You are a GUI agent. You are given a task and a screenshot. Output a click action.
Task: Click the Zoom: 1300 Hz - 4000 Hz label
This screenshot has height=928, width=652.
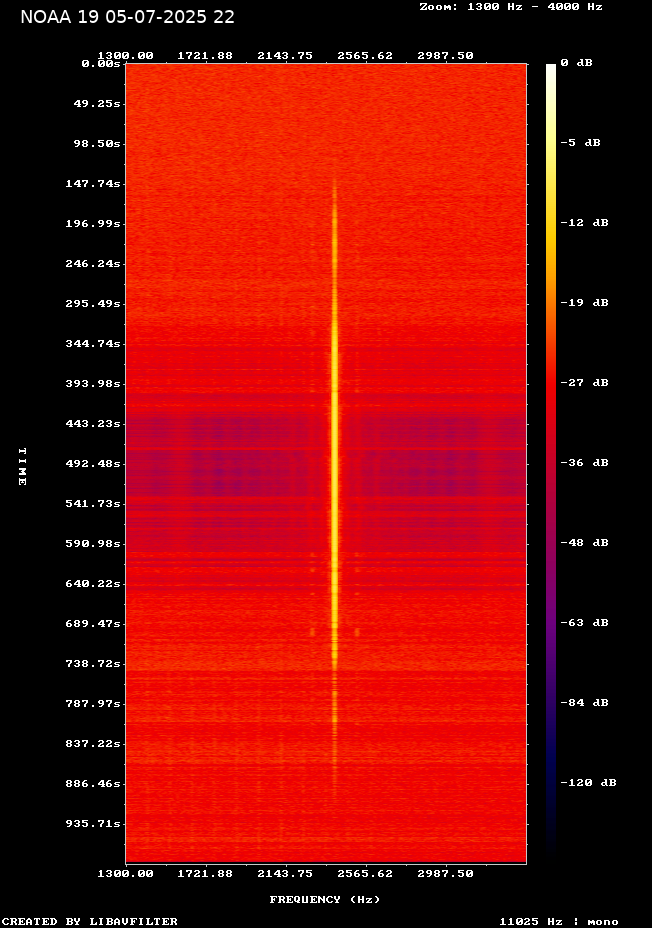click(x=510, y=6)
